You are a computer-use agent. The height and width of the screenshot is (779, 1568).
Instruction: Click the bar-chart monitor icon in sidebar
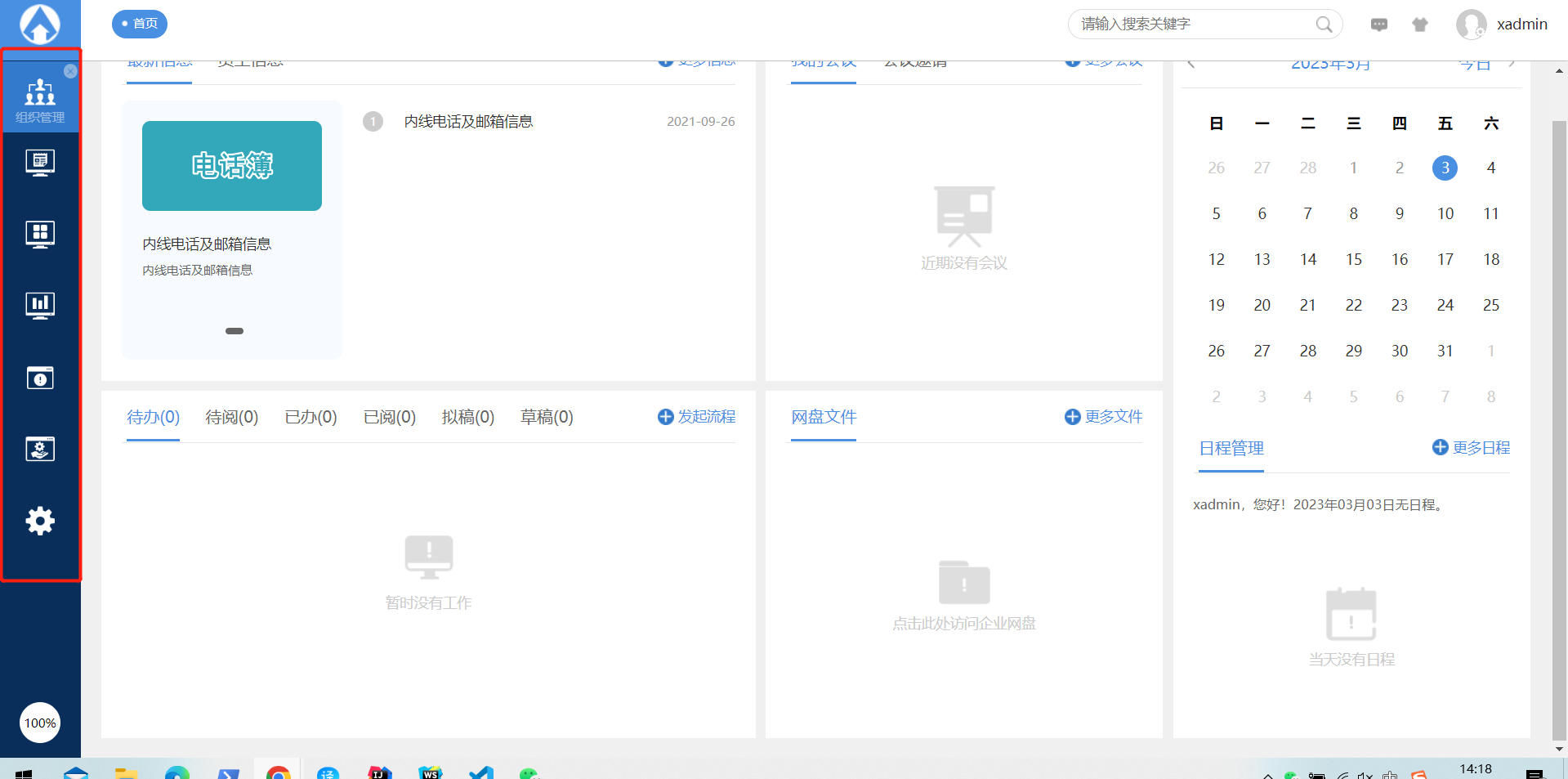click(39, 306)
